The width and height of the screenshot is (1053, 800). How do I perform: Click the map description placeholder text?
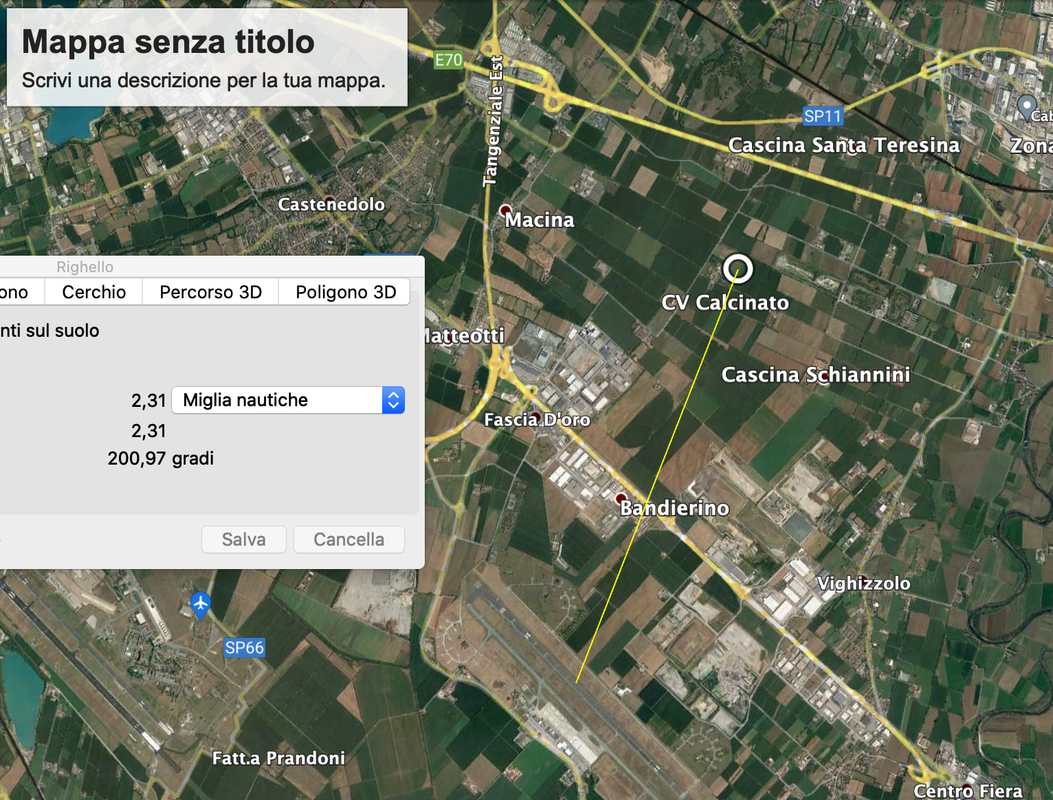tap(203, 81)
